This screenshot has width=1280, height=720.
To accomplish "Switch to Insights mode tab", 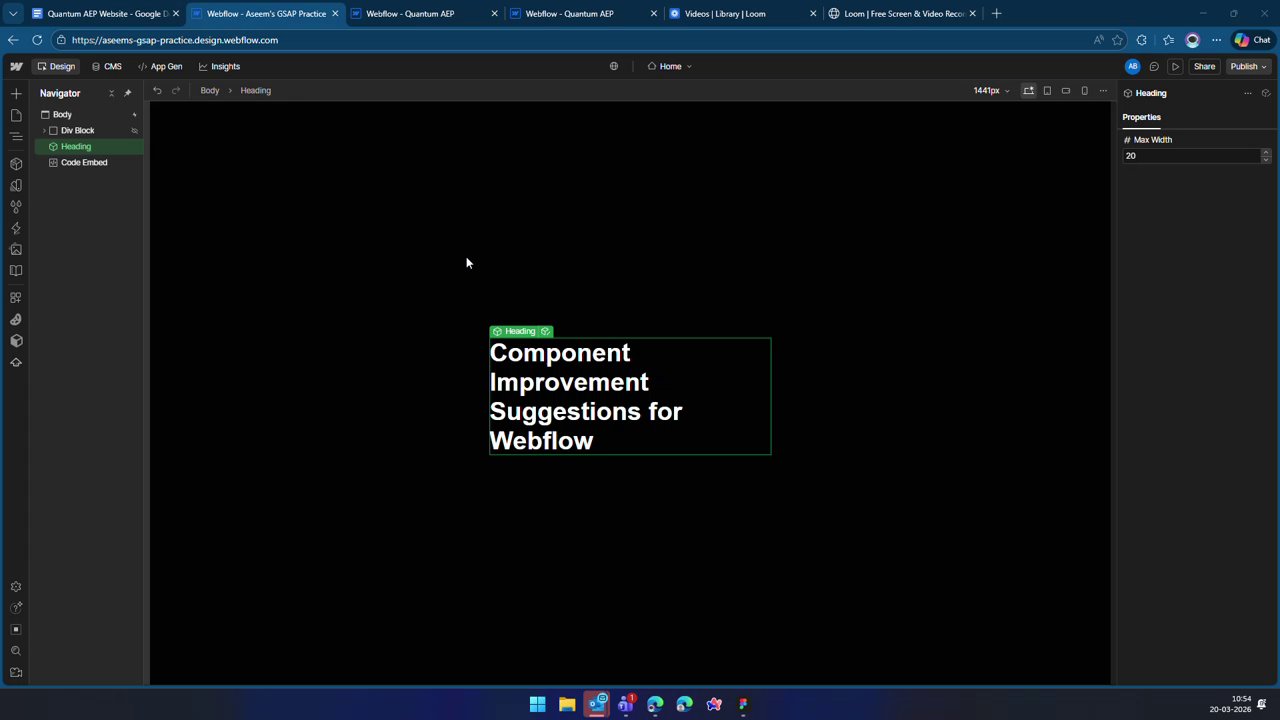I will [219, 66].
